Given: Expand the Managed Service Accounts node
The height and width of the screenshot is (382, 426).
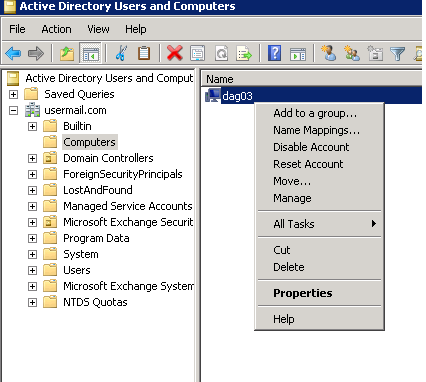Looking at the screenshot, I should coord(32,206).
